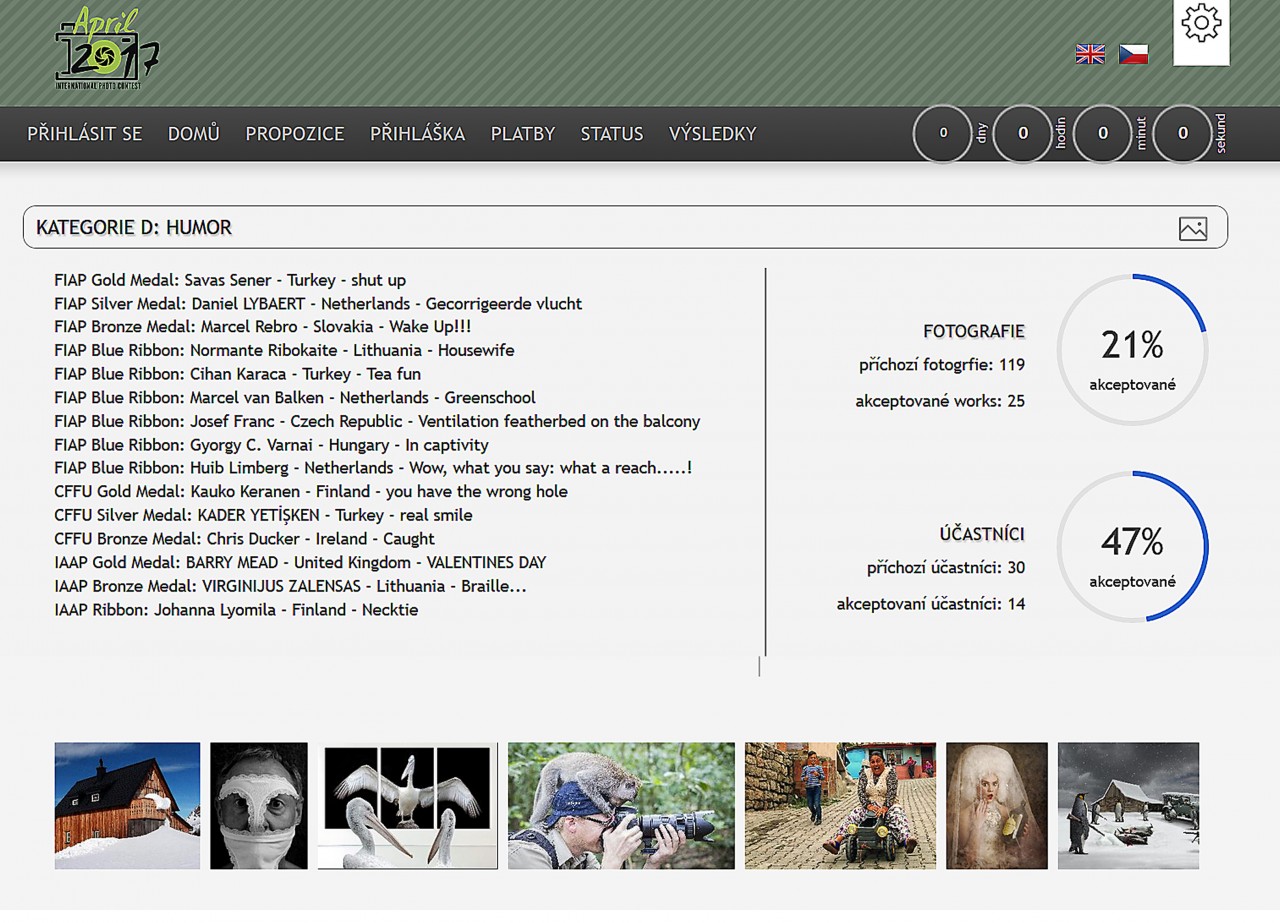
Task: Select Huib Limberg Wow what you say entry
Action: point(373,468)
